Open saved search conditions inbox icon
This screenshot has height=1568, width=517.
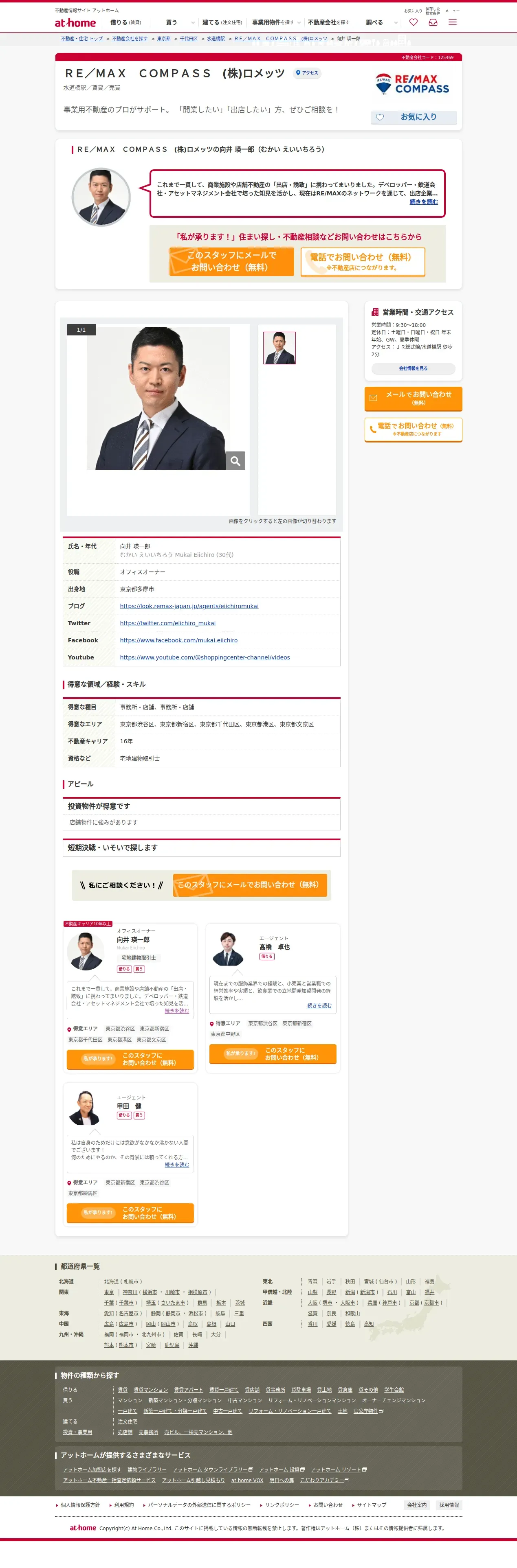(433, 22)
